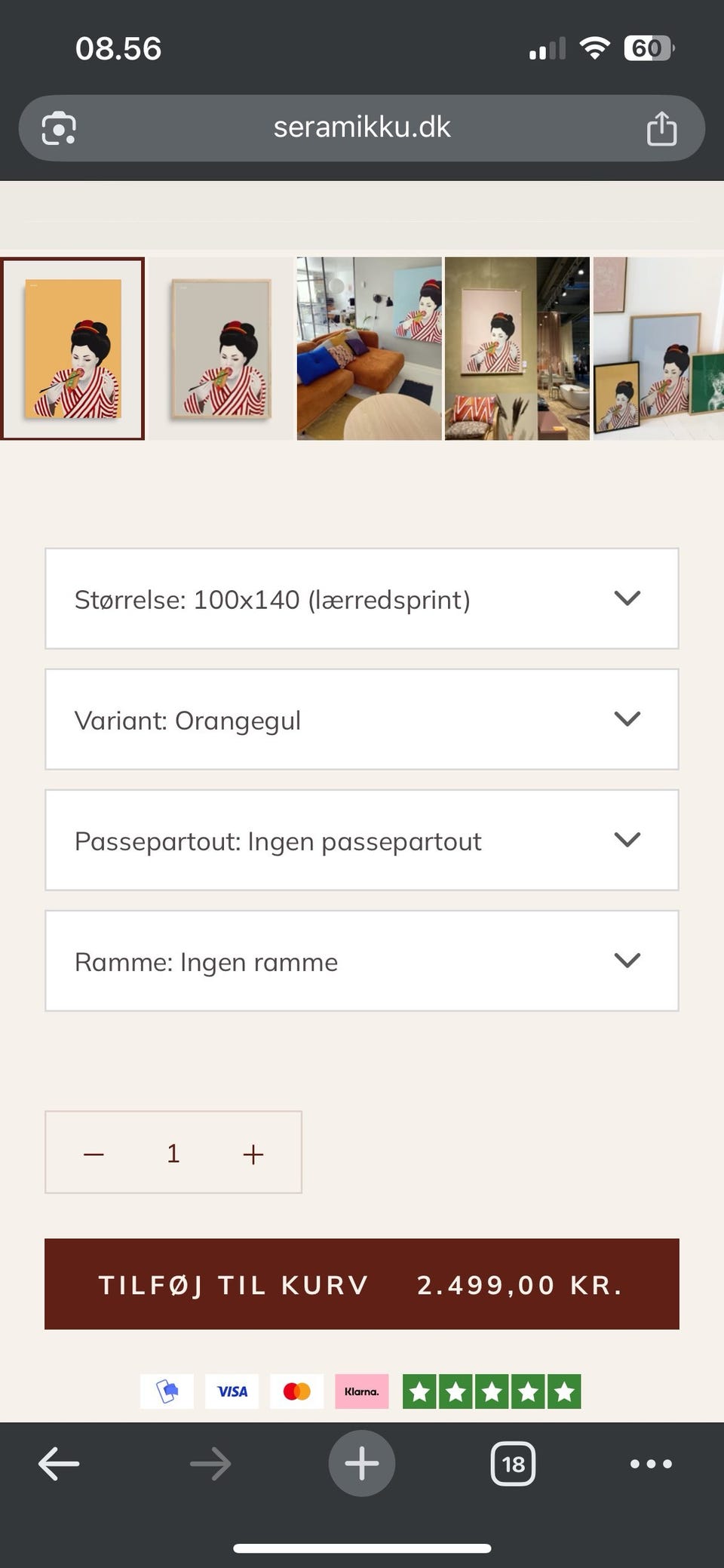Tap the Mastercard payment icon
Viewport: 724px width, 1568px height.
click(x=296, y=1391)
